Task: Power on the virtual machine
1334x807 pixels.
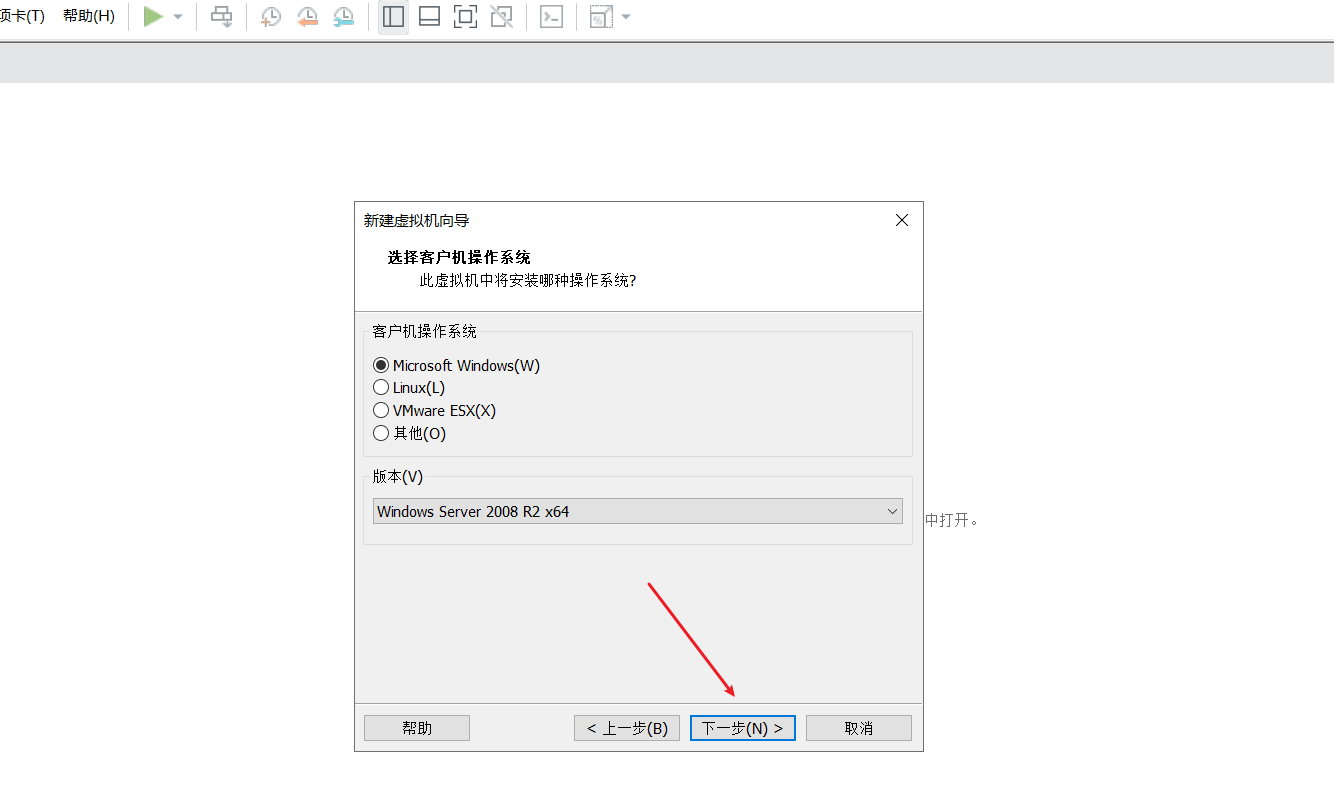Action: coord(155,16)
